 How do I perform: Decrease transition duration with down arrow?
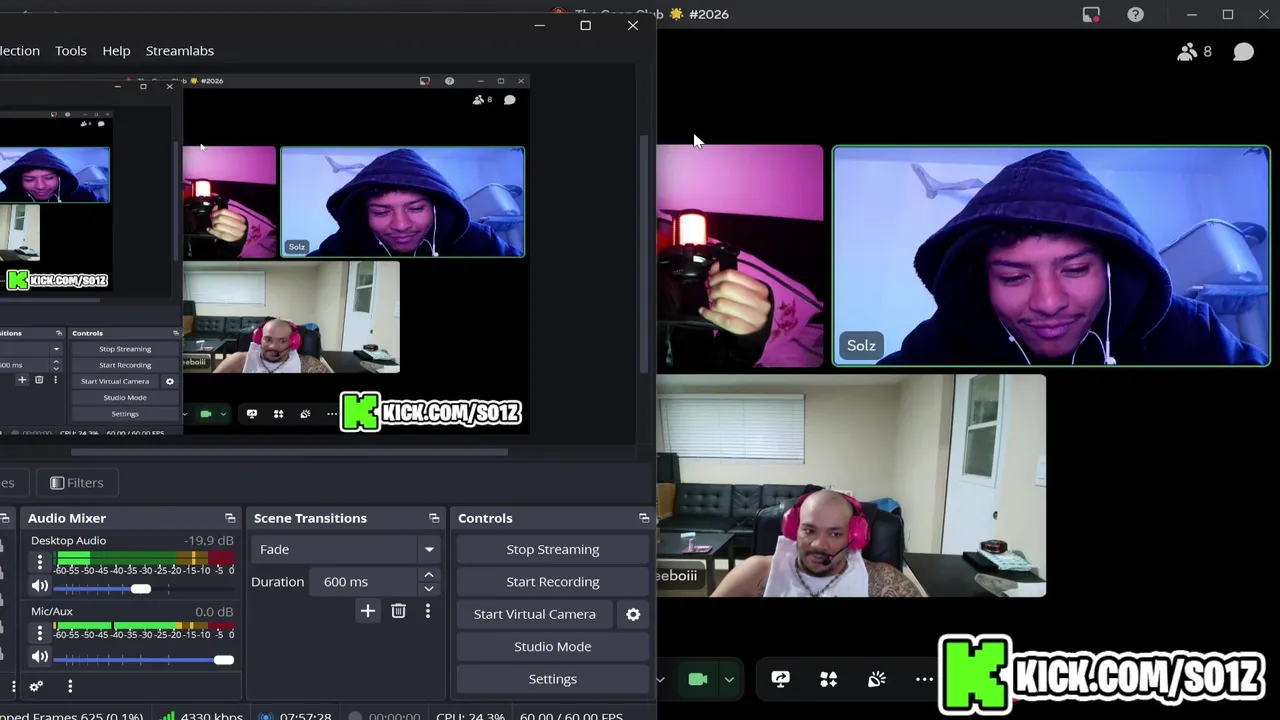click(429, 588)
